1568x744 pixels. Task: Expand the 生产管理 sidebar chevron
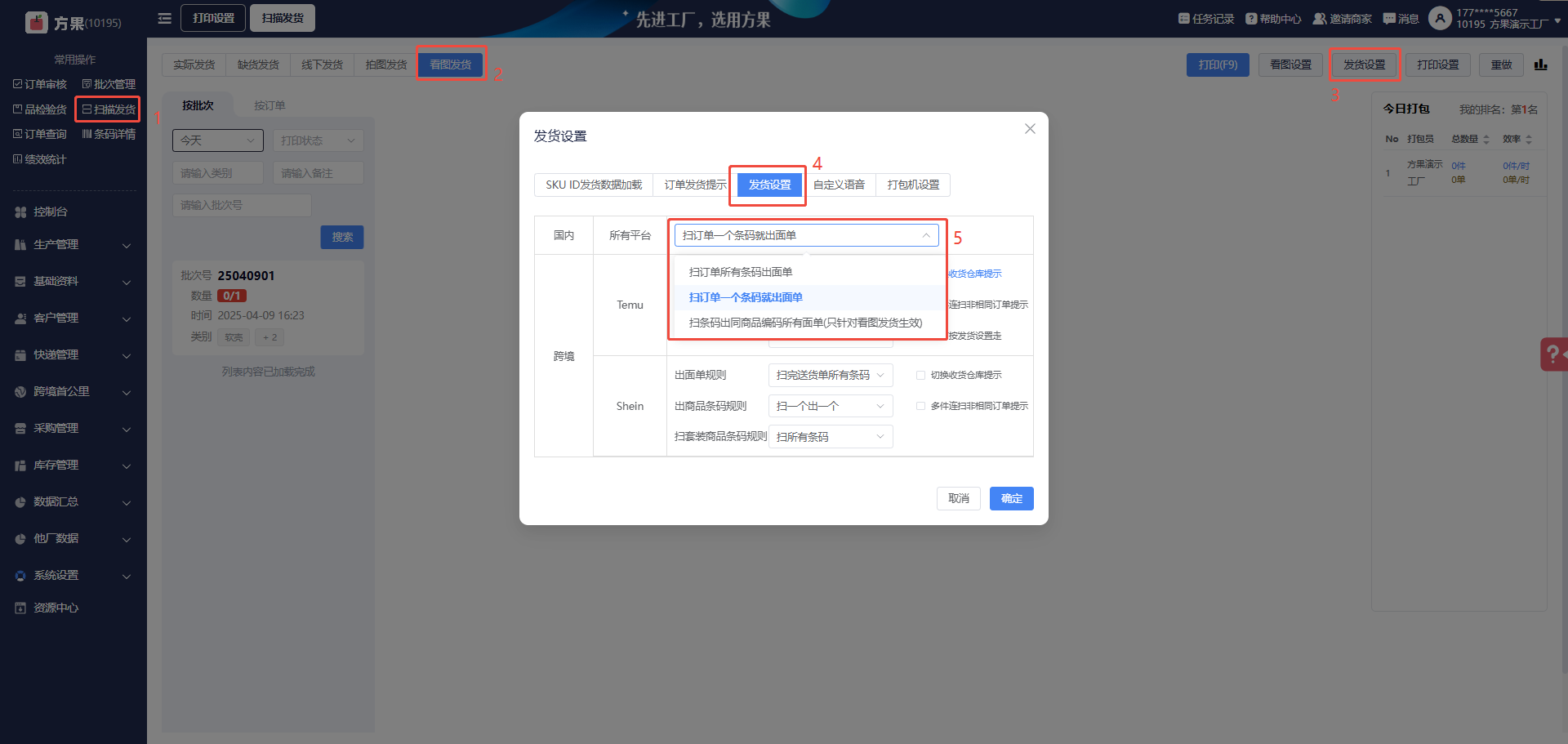point(127,245)
